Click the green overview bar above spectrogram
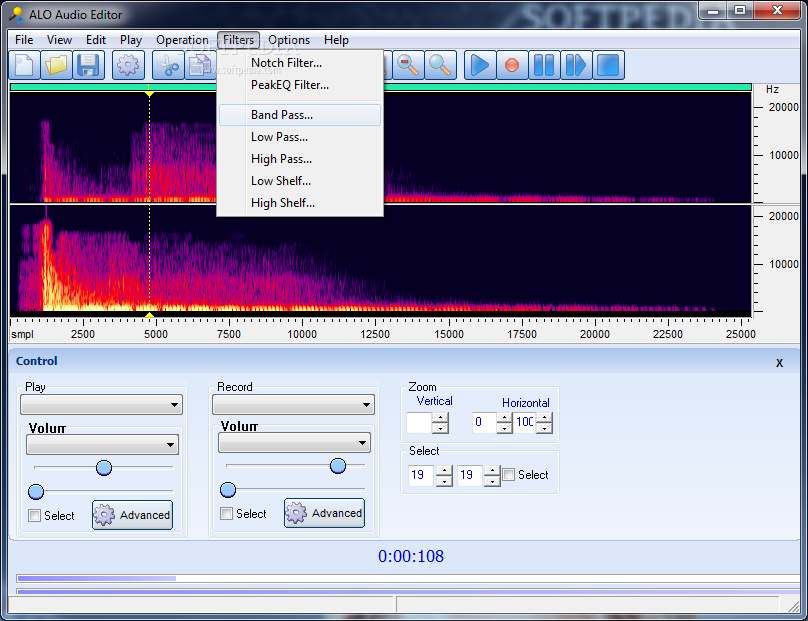 (380, 87)
